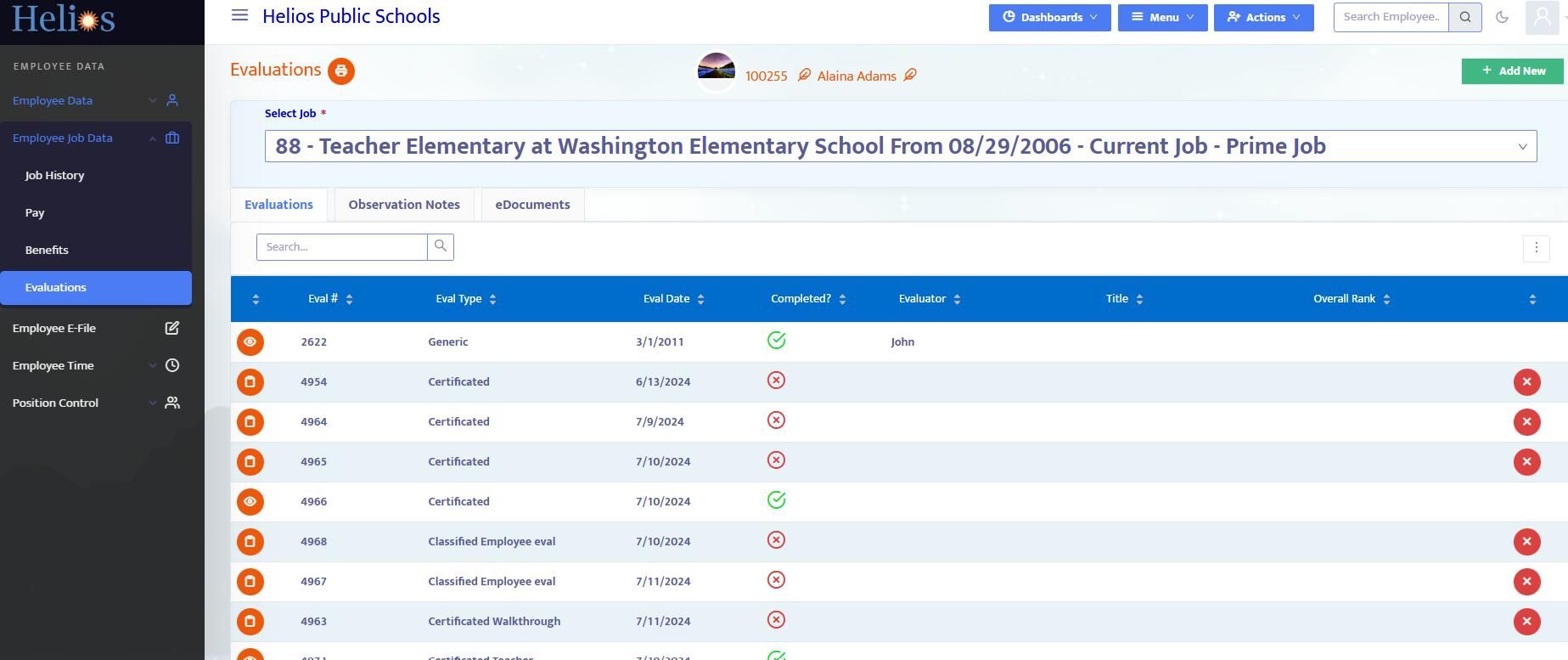Delete evaluation 4964 with the red X

(x=1526, y=421)
